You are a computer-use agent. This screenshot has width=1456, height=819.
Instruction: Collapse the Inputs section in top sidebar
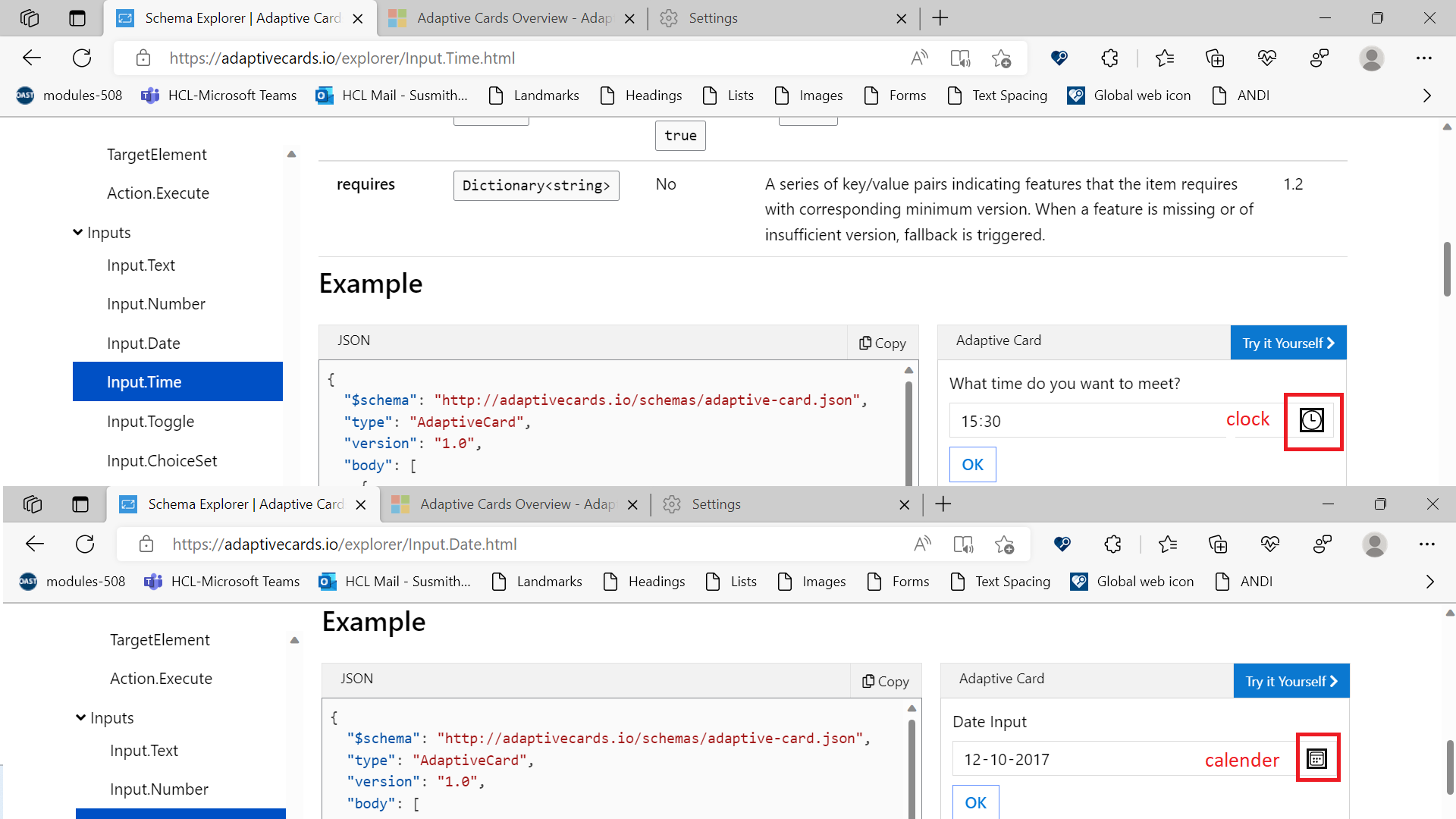(77, 233)
